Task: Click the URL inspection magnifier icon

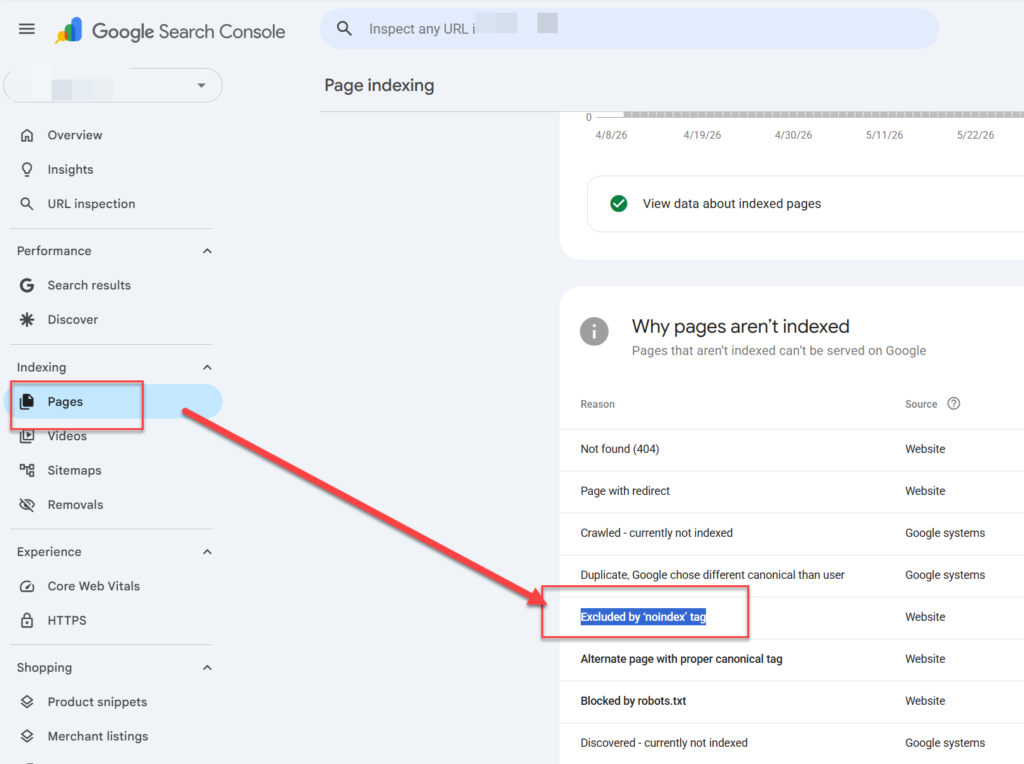Action: 27,204
